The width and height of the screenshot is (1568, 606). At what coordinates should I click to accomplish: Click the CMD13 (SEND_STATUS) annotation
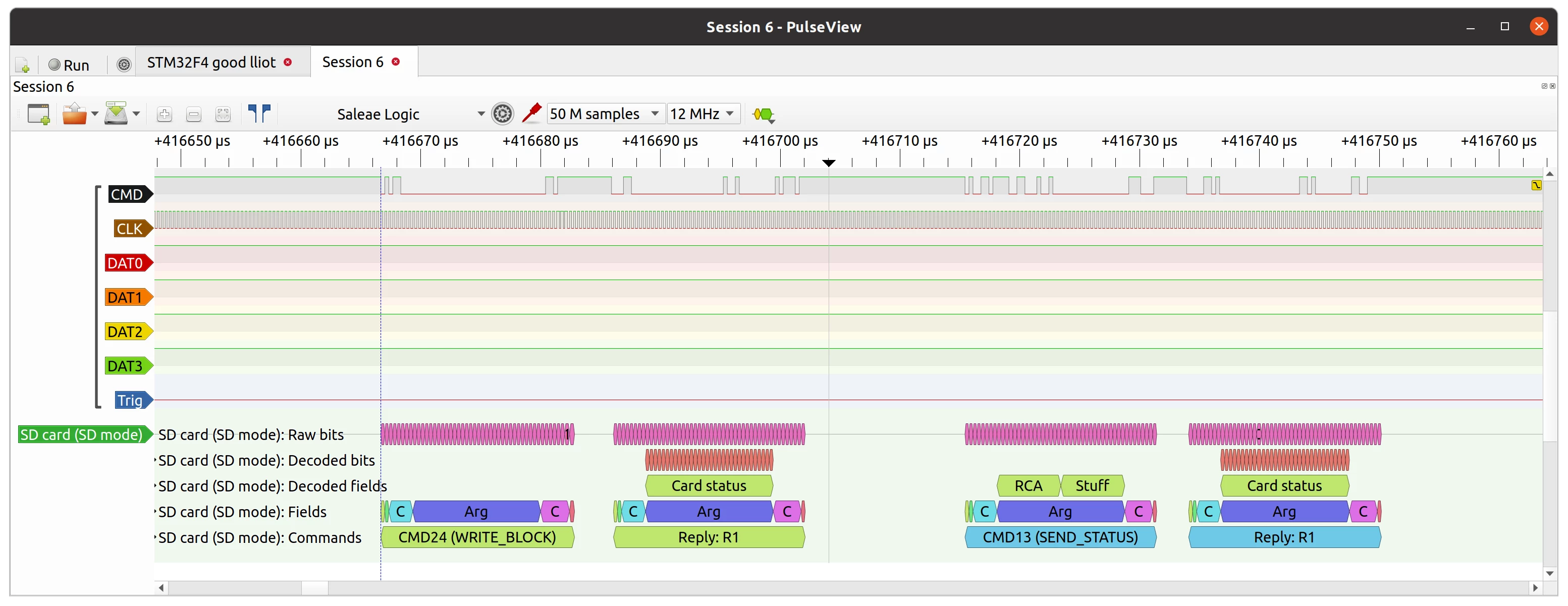click(1060, 537)
